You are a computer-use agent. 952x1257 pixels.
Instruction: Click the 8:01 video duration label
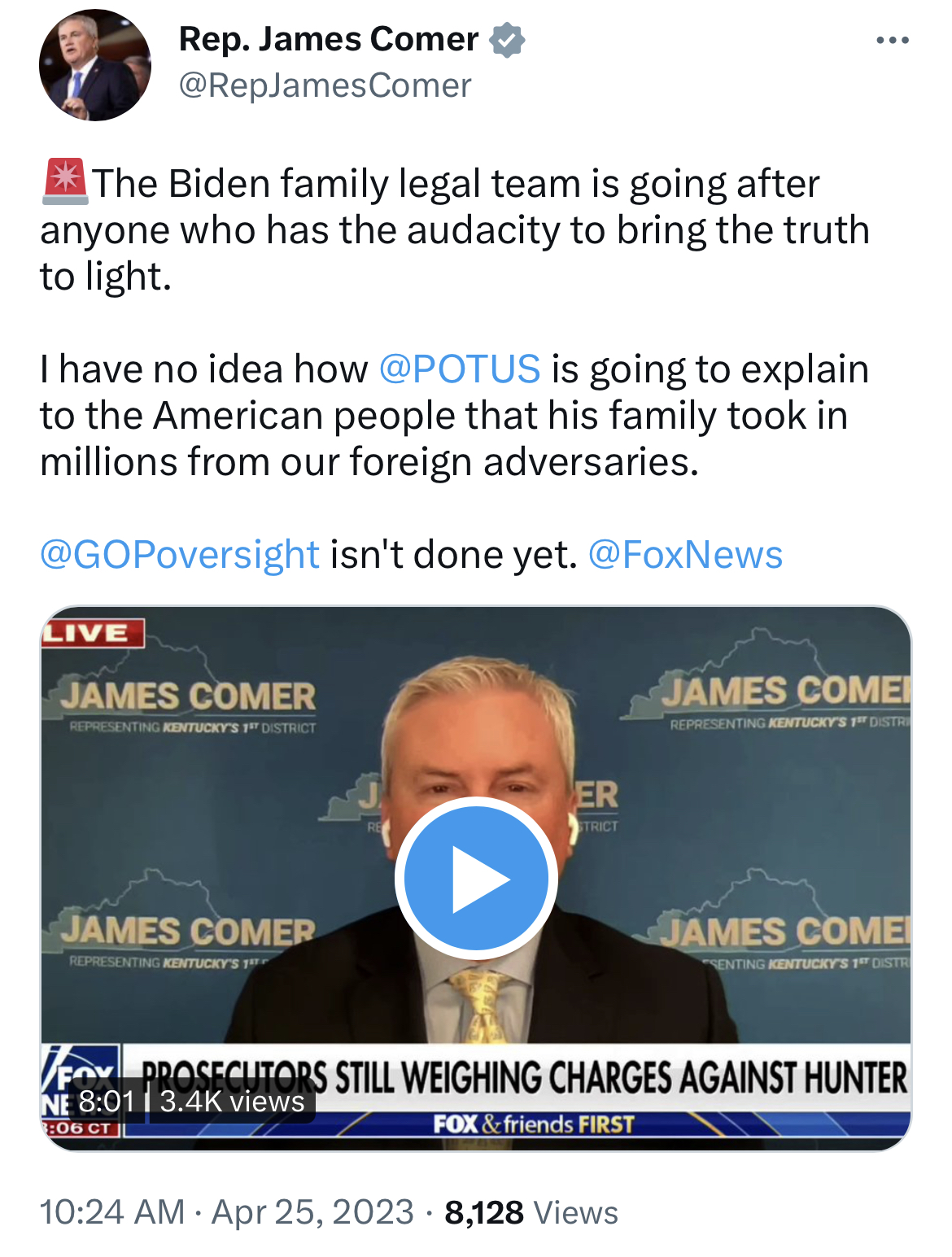pyautogui.click(x=107, y=1101)
